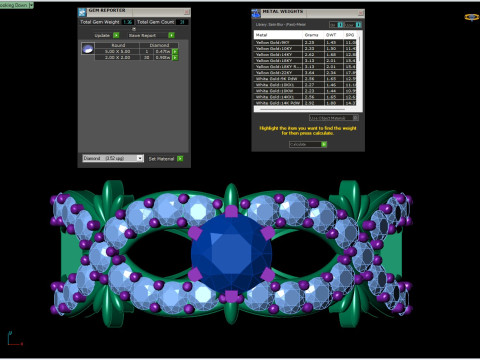Screen dimensions: 480x360
Task: Click the first cyan stepper in Metal Weights
Action: tap(340, 25)
